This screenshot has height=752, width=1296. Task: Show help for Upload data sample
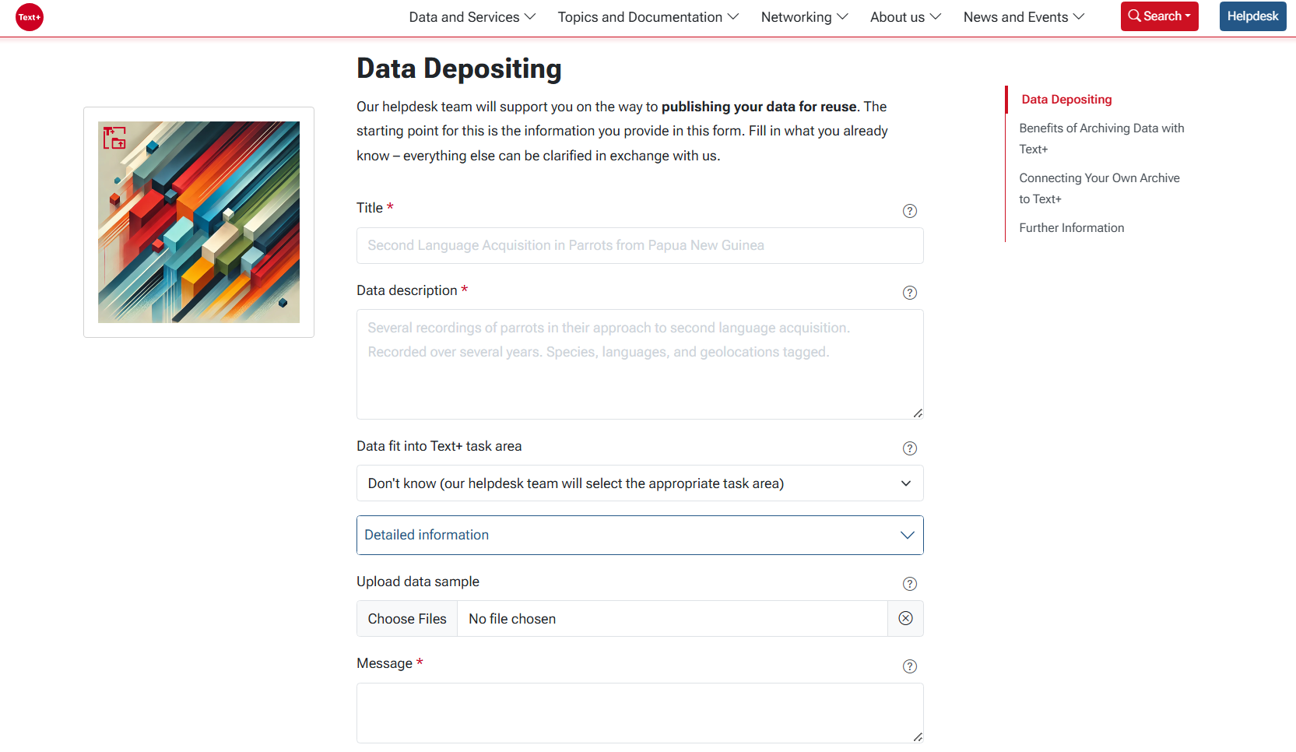click(909, 584)
